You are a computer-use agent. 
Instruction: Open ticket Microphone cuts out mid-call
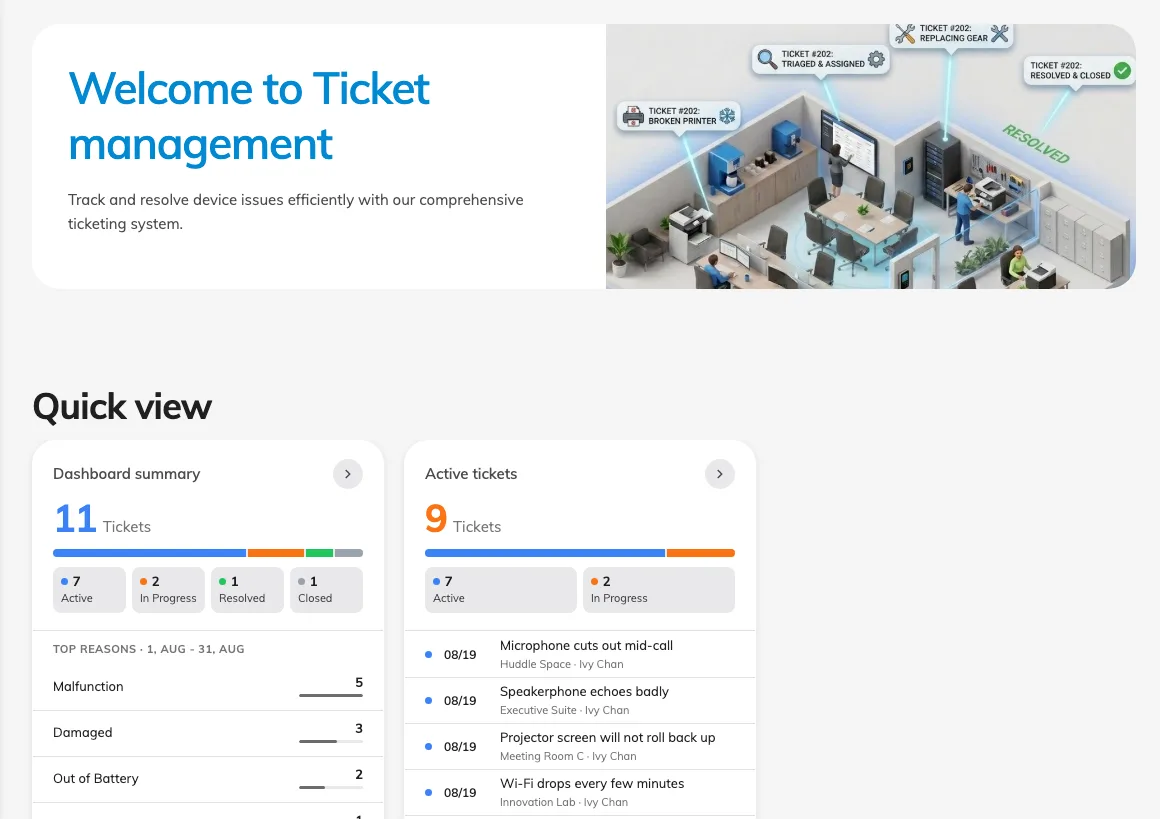point(580,655)
